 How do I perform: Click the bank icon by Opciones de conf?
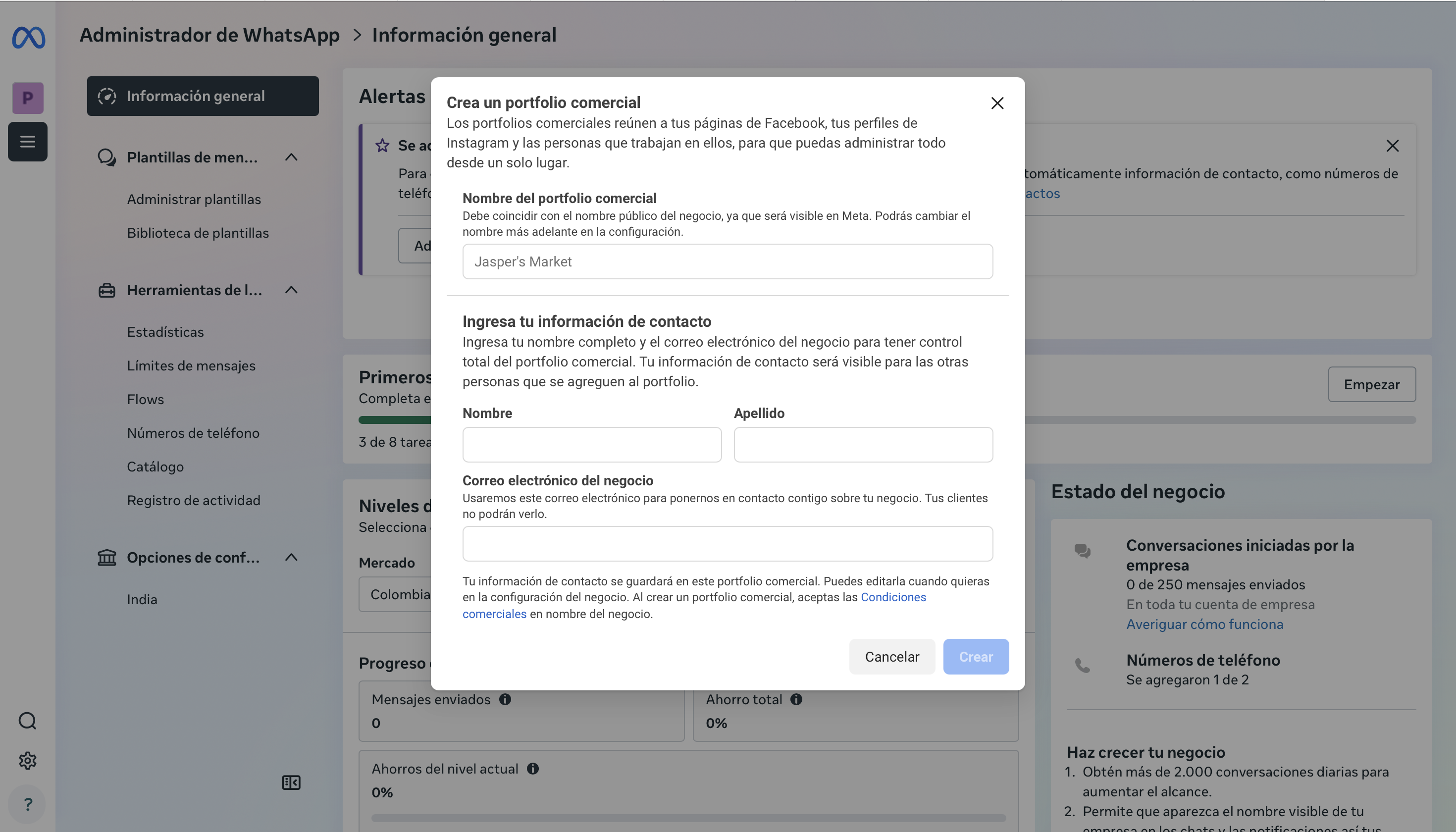(107, 557)
